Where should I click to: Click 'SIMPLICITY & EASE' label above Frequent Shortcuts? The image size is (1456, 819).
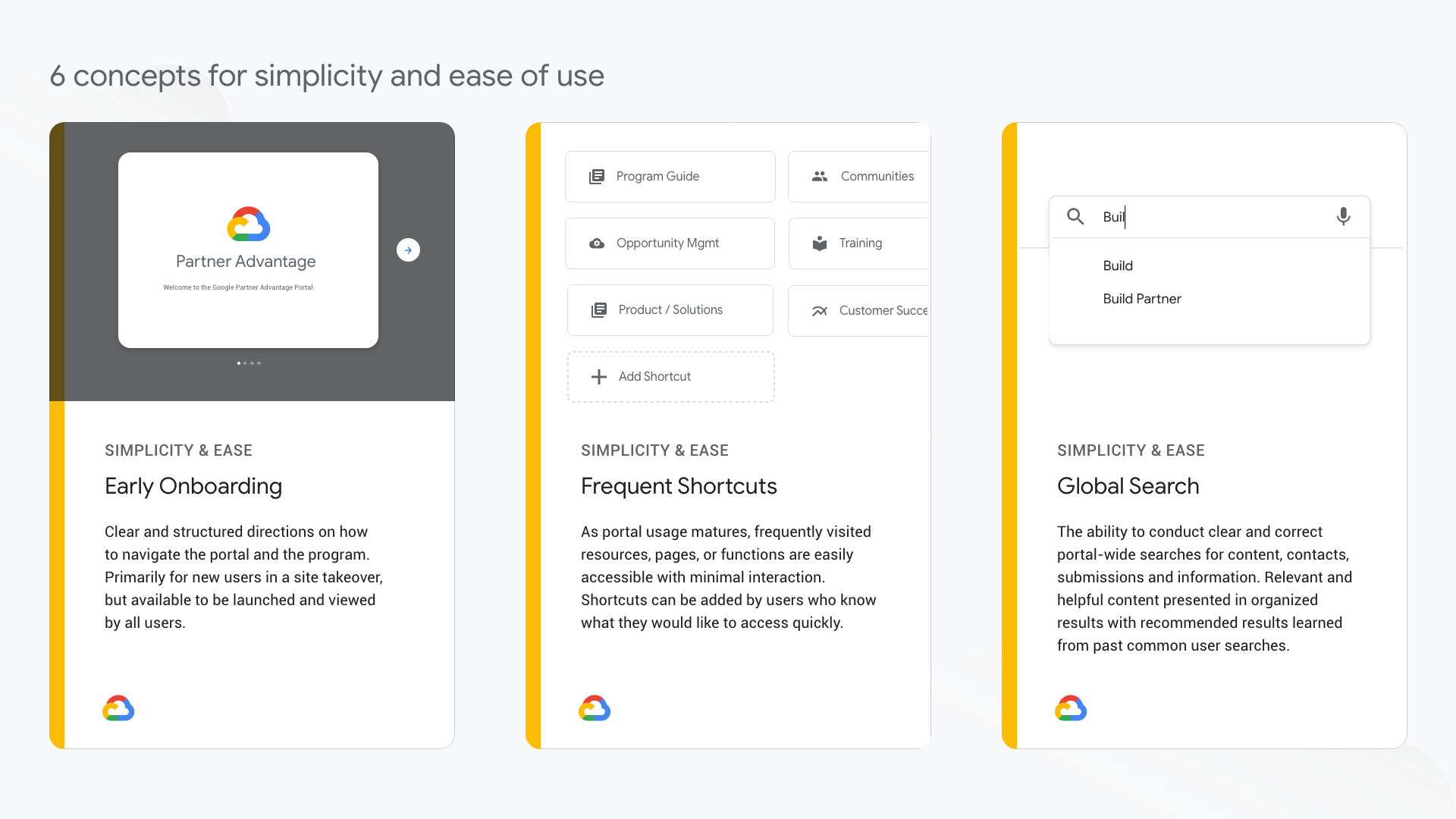(x=654, y=450)
